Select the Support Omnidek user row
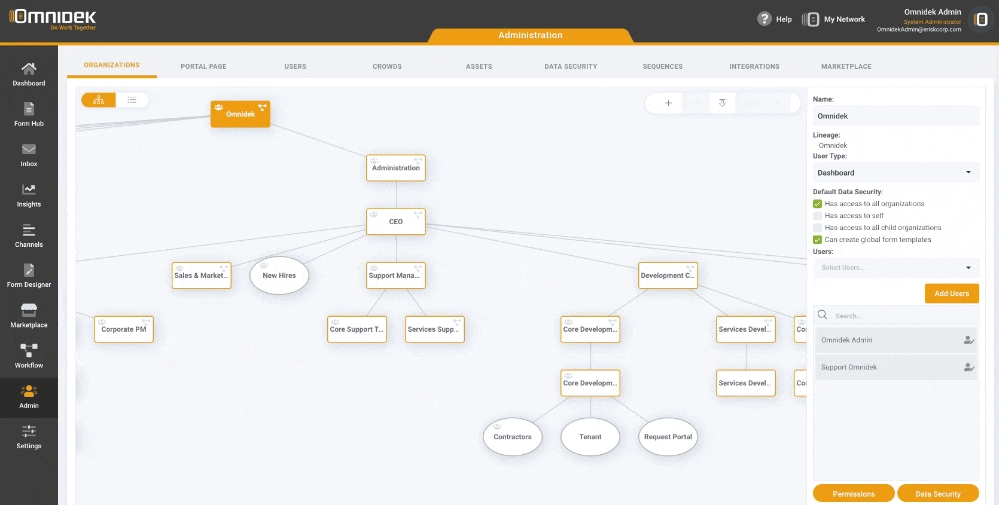999x505 pixels. tap(896, 367)
